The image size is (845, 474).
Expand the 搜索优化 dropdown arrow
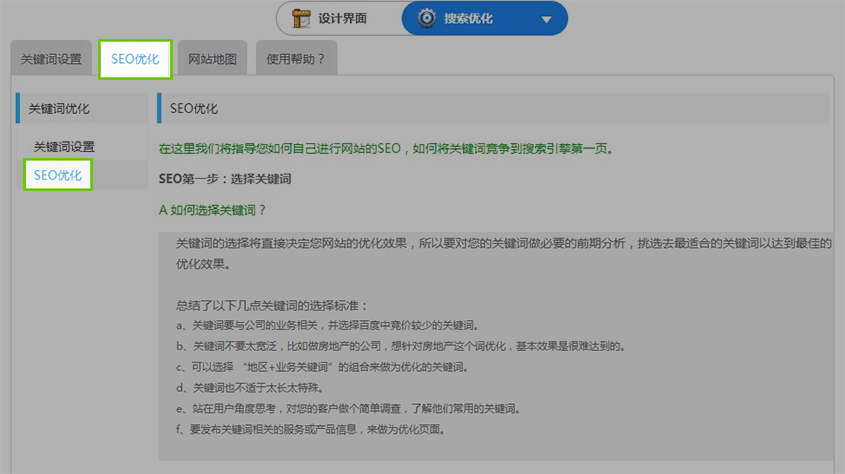[x=545, y=19]
